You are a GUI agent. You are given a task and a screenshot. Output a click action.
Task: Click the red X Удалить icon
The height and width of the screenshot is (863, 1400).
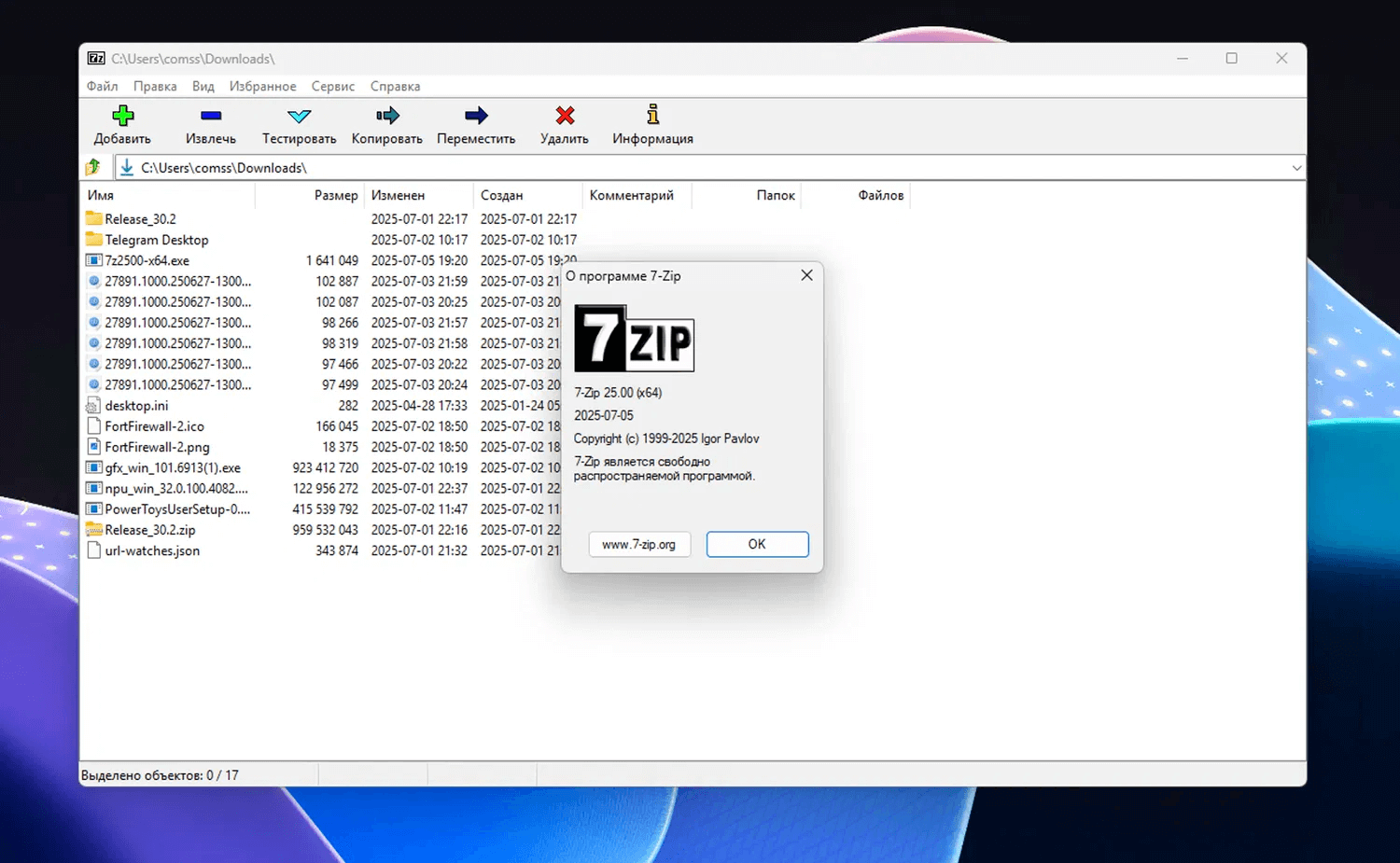coord(565,116)
